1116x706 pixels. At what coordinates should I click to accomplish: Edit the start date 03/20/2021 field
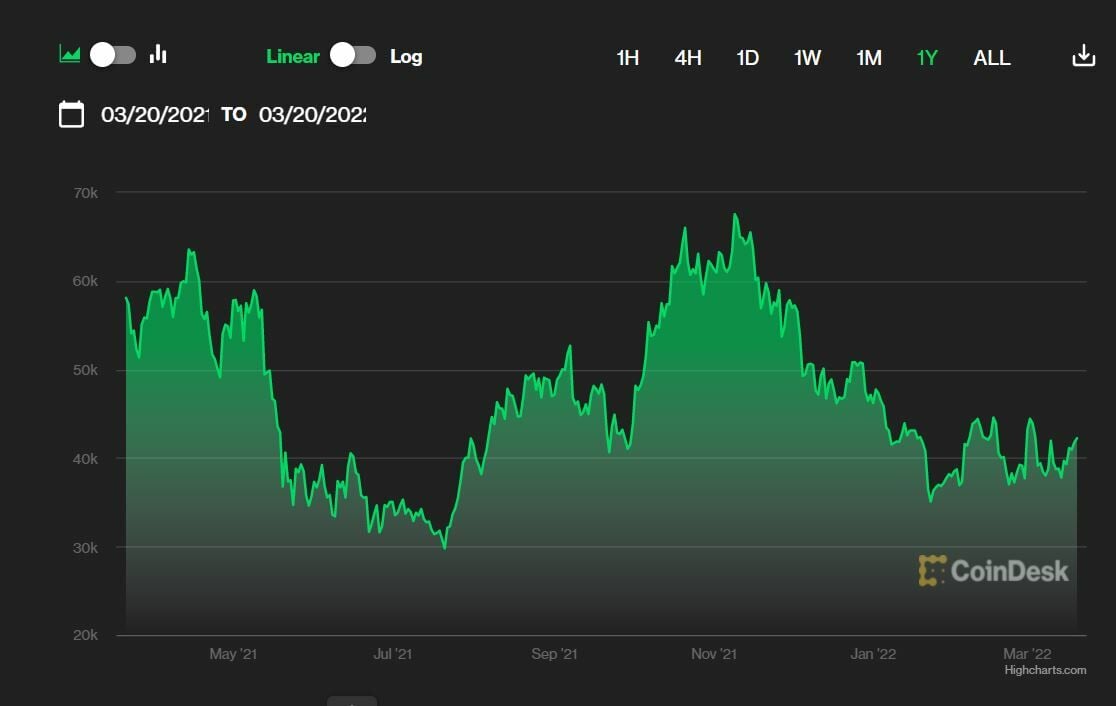(x=154, y=115)
